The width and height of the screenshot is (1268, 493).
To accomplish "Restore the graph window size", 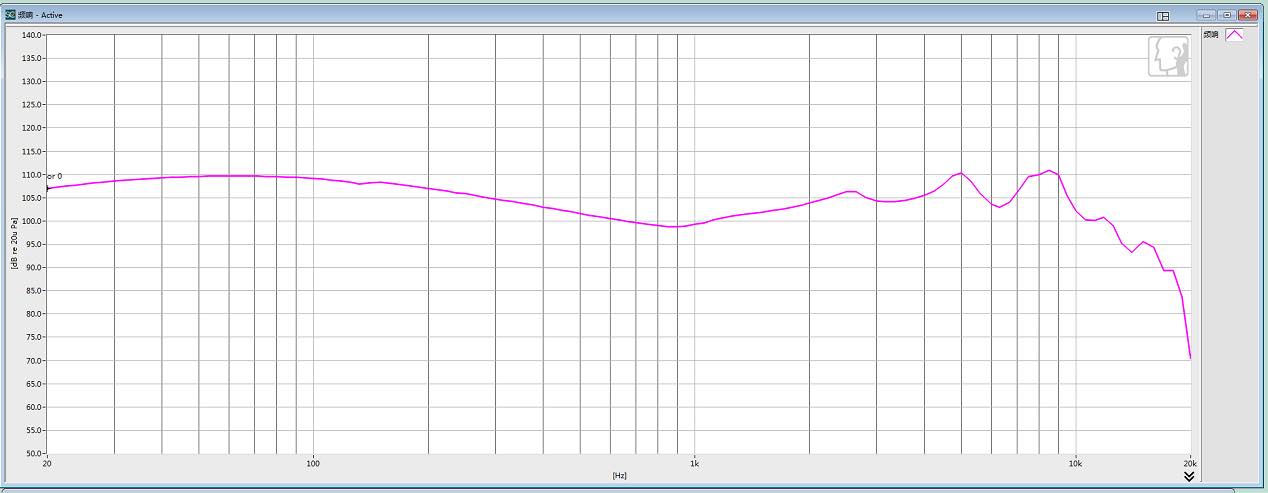I will (1227, 16).
